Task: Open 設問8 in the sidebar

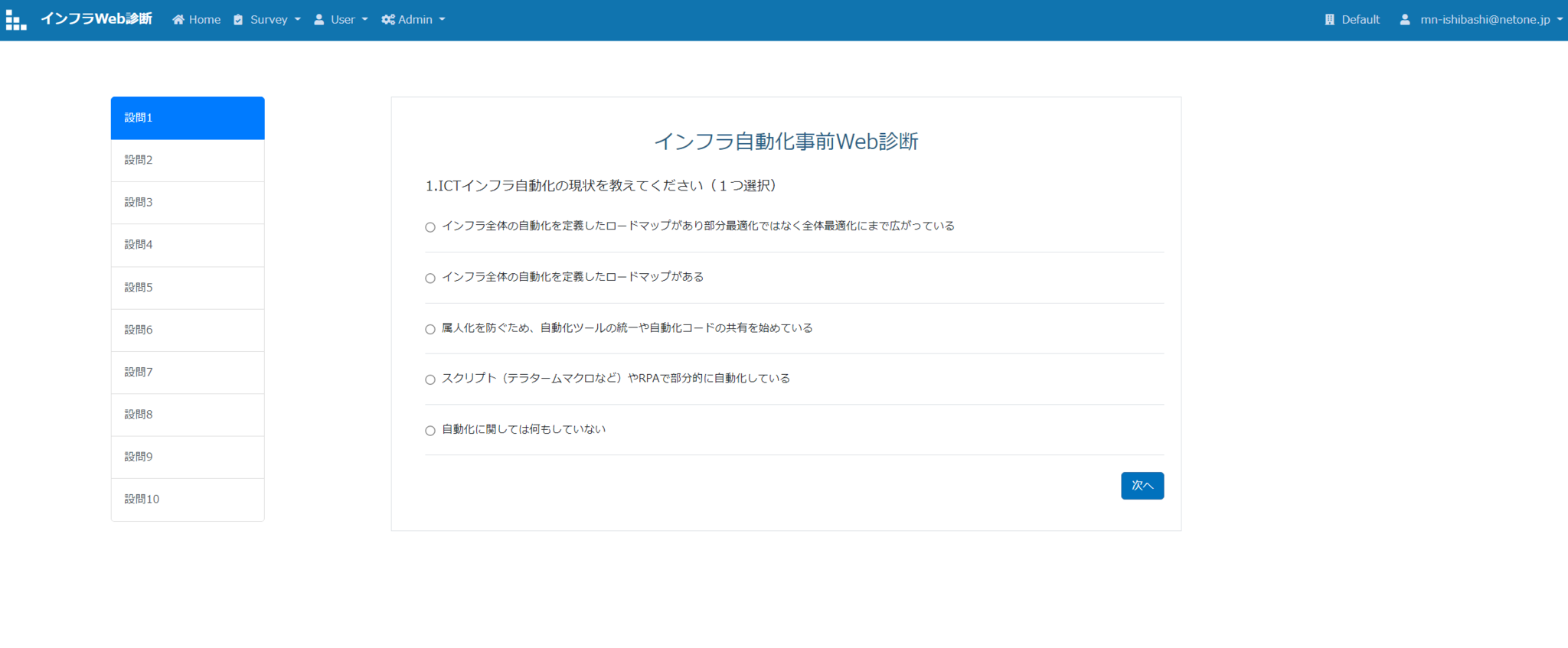Action: (x=188, y=415)
